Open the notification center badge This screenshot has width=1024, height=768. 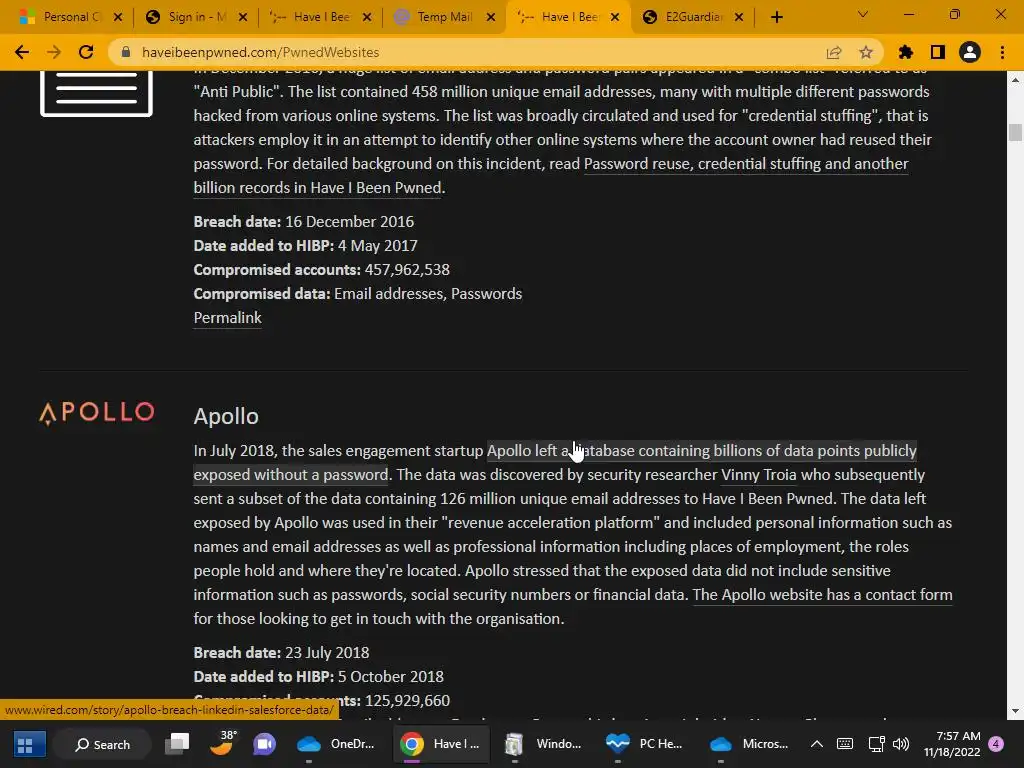pos(996,744)
